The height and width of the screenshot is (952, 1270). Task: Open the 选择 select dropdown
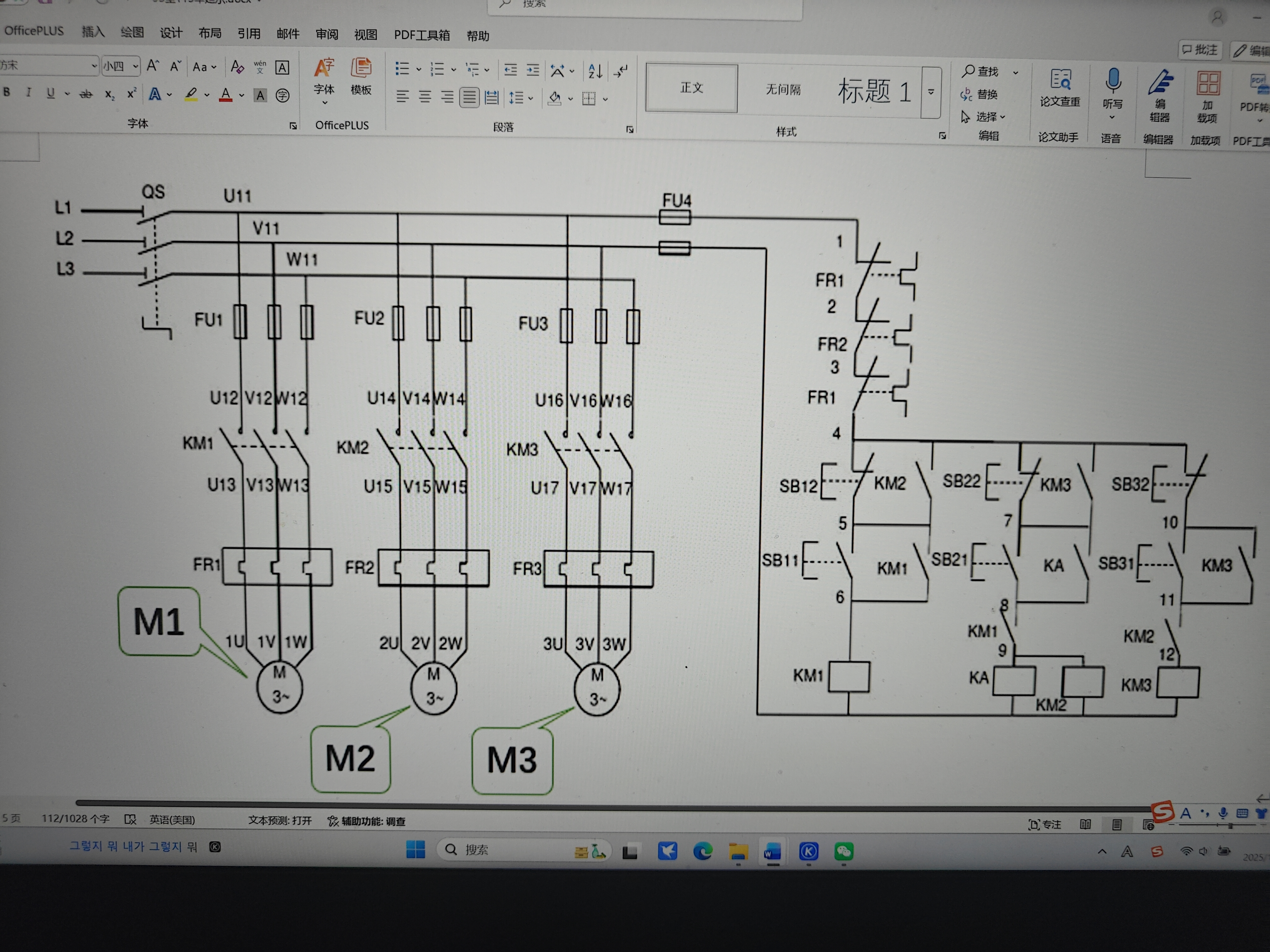[x=984, y=117]
